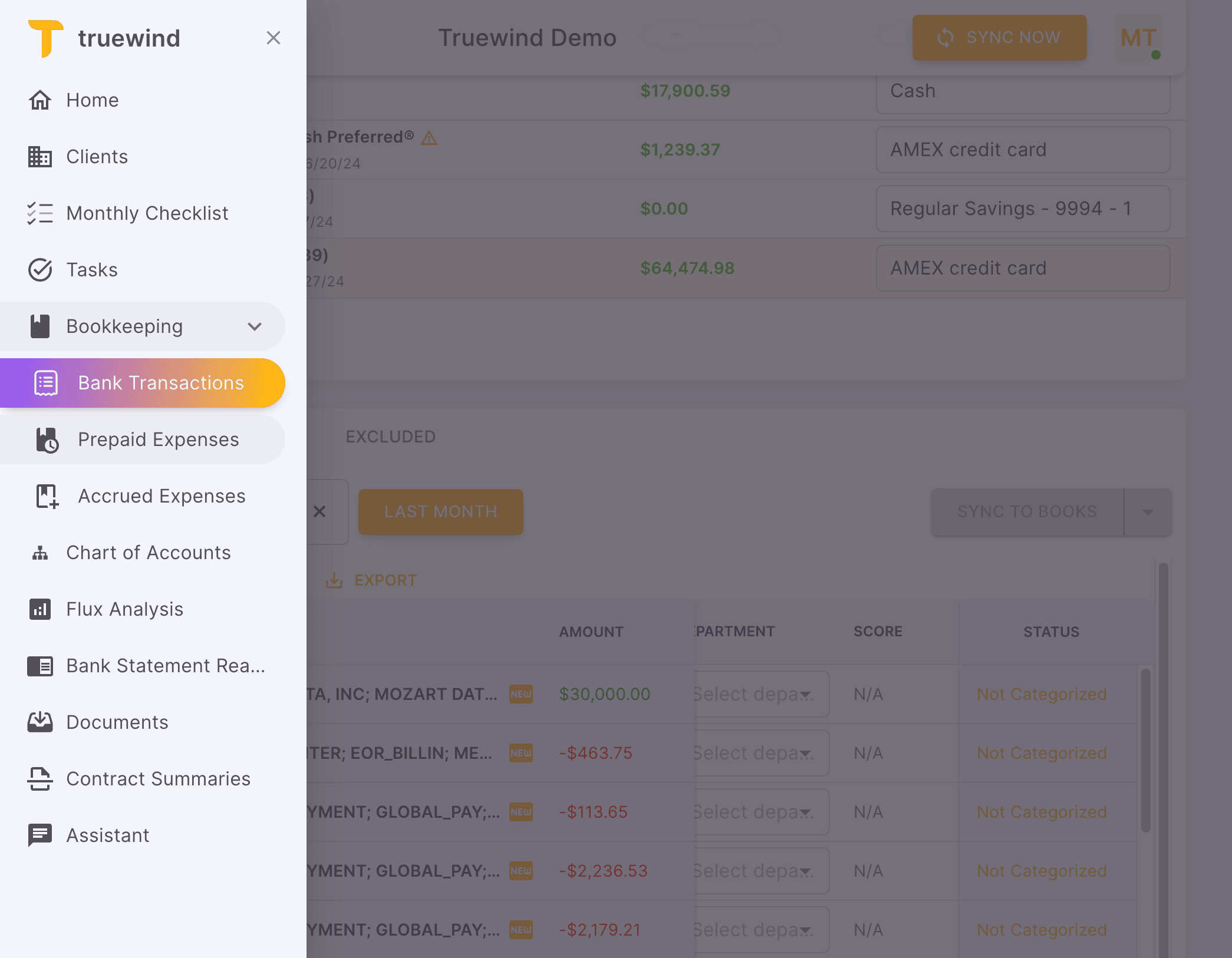Click the MT profile avatar
Image resolution: width=1232 pixels, height=958 pixels.
(x=1138, y=38)
